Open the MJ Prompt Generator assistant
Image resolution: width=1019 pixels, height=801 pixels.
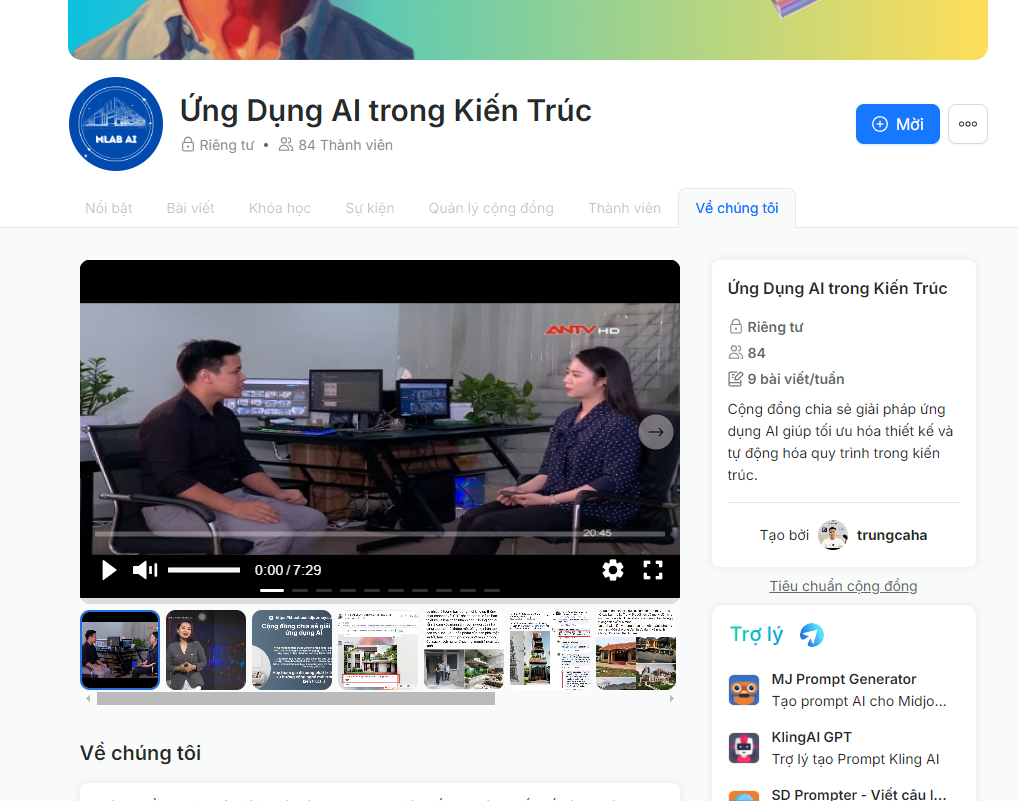tap(844, 690)
